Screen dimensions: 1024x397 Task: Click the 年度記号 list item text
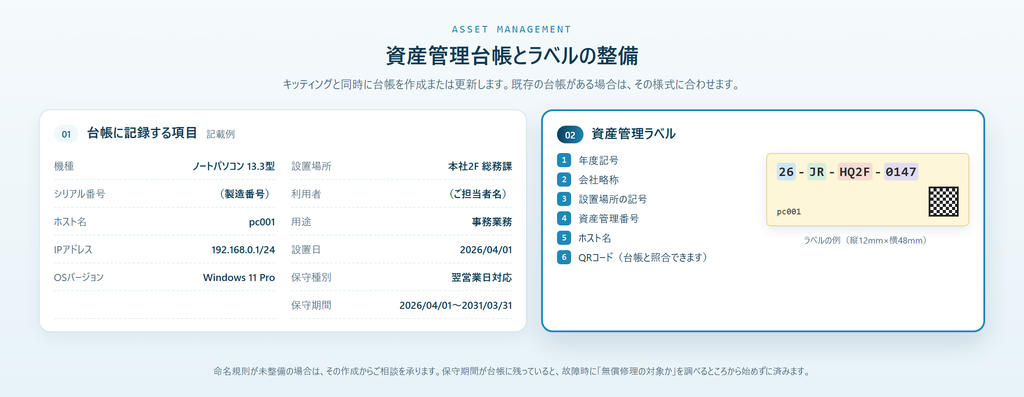click(598, 160)
